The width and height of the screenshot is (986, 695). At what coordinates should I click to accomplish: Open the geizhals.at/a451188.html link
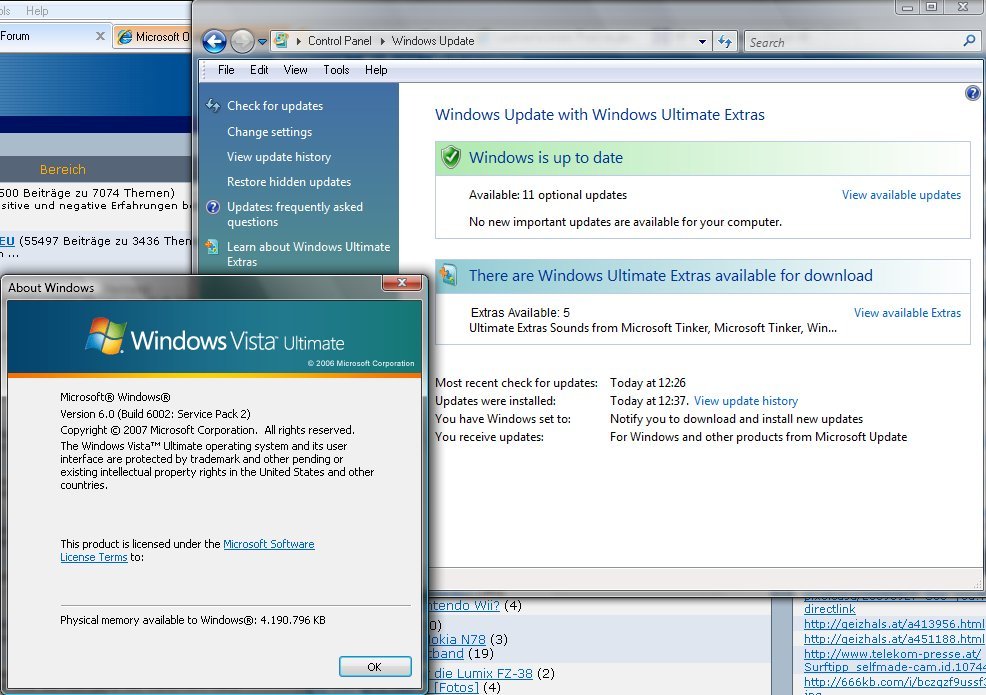coord(894,639)
